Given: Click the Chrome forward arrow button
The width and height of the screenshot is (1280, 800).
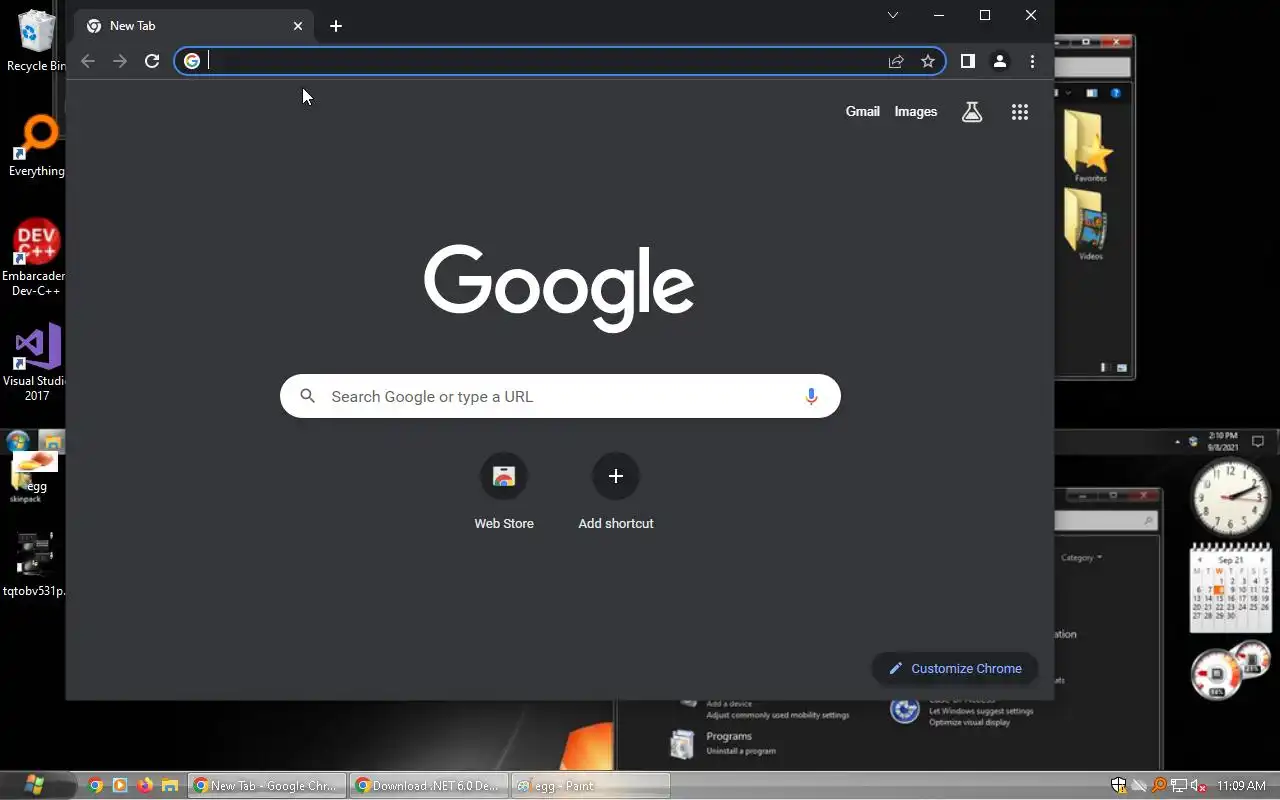Looking at the screenshot, I should (120, 61).
